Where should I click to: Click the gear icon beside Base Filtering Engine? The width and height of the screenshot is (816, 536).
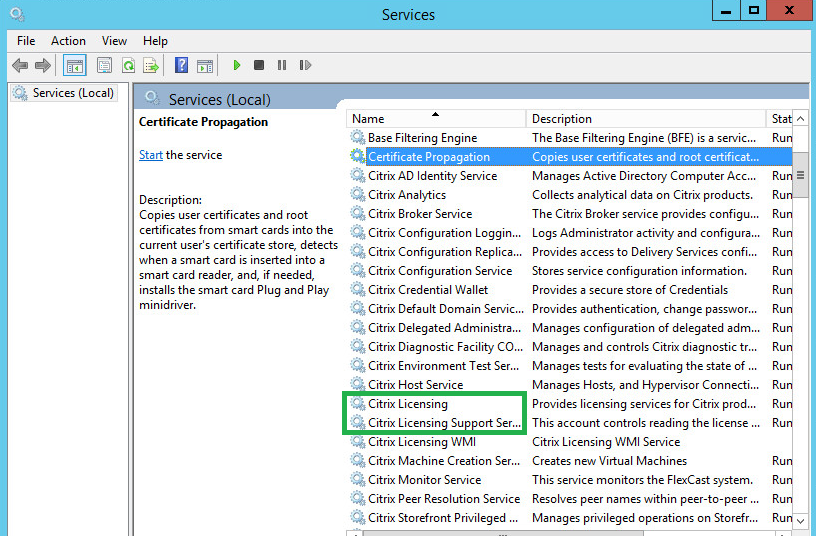pos(358,137)
